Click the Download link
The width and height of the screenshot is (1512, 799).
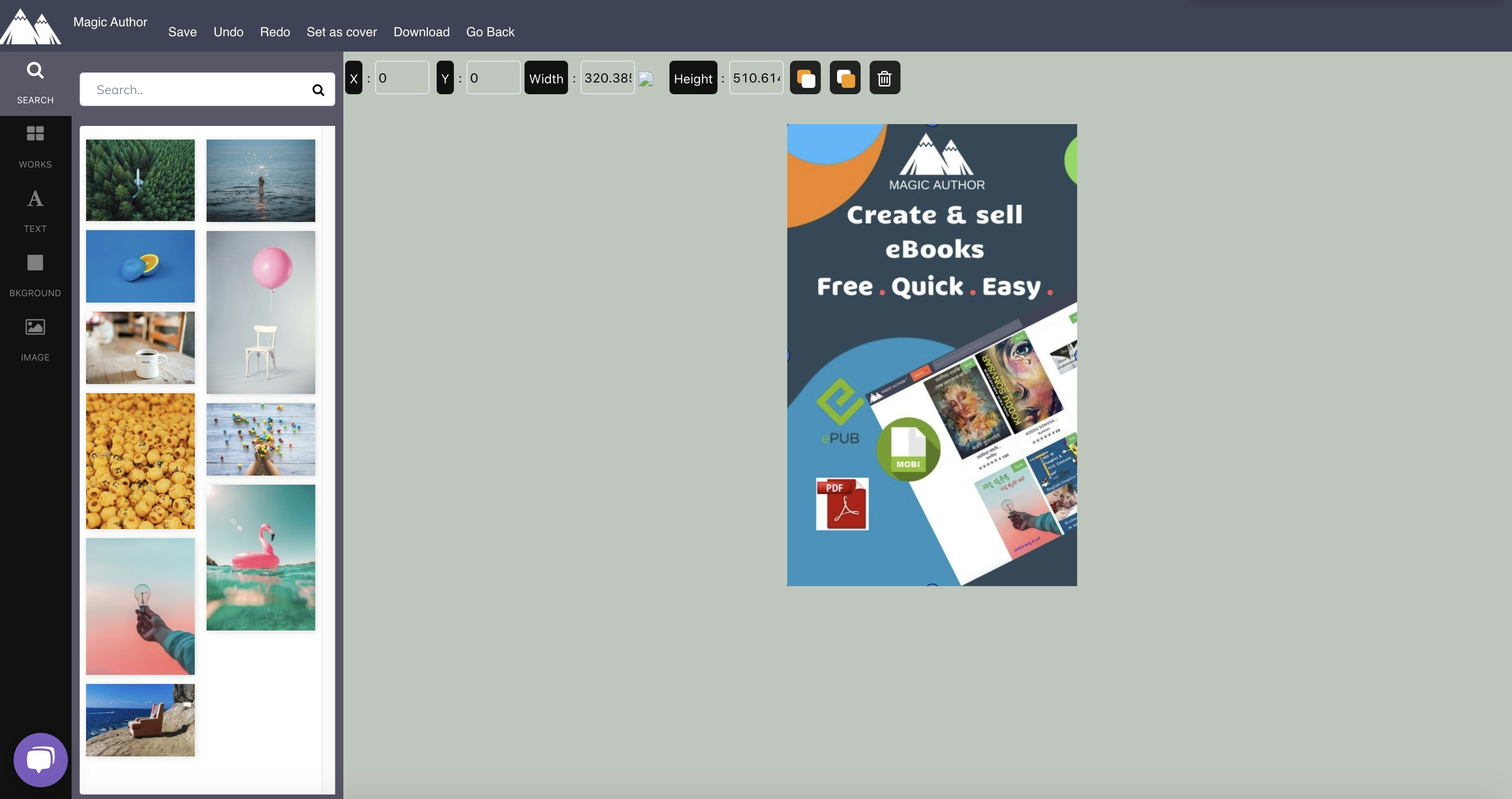click(421, 32)
